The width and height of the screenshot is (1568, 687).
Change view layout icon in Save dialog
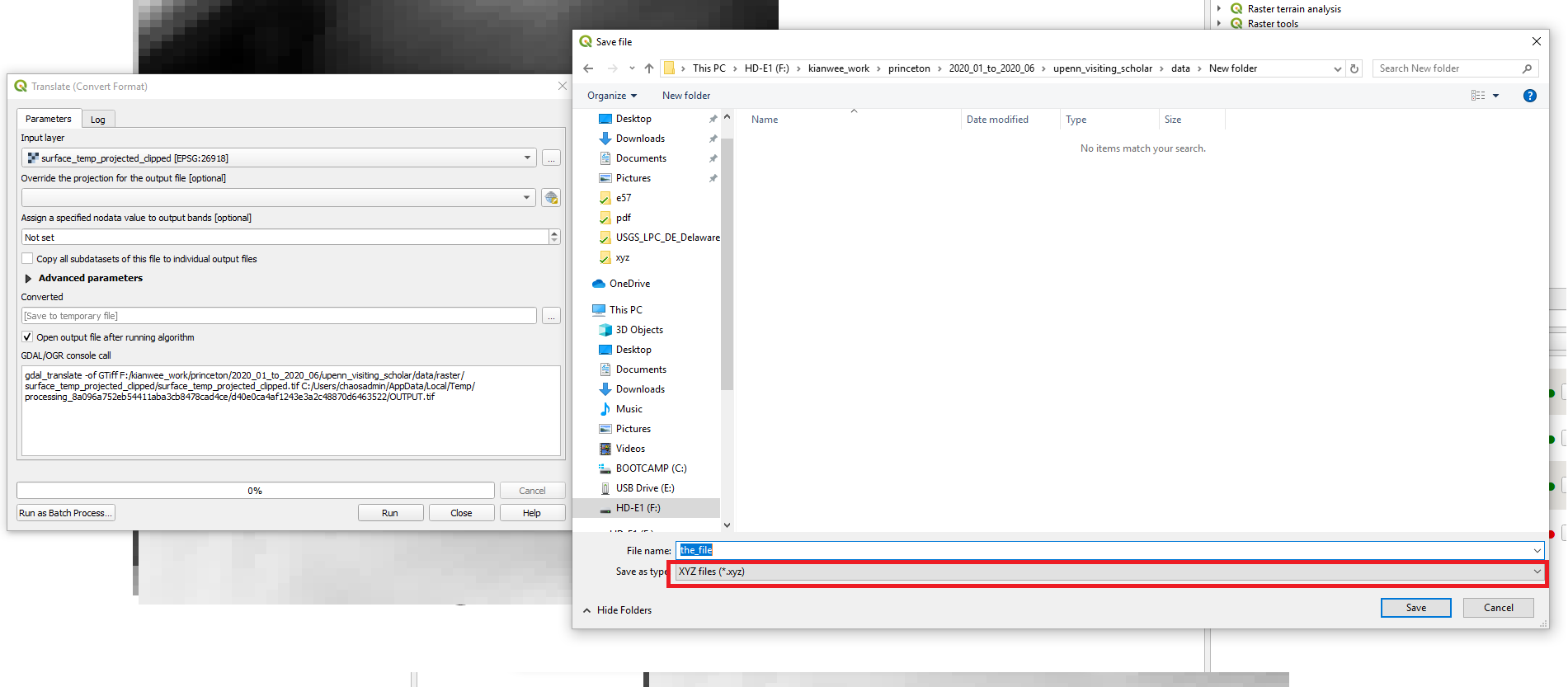point(1477,96)
